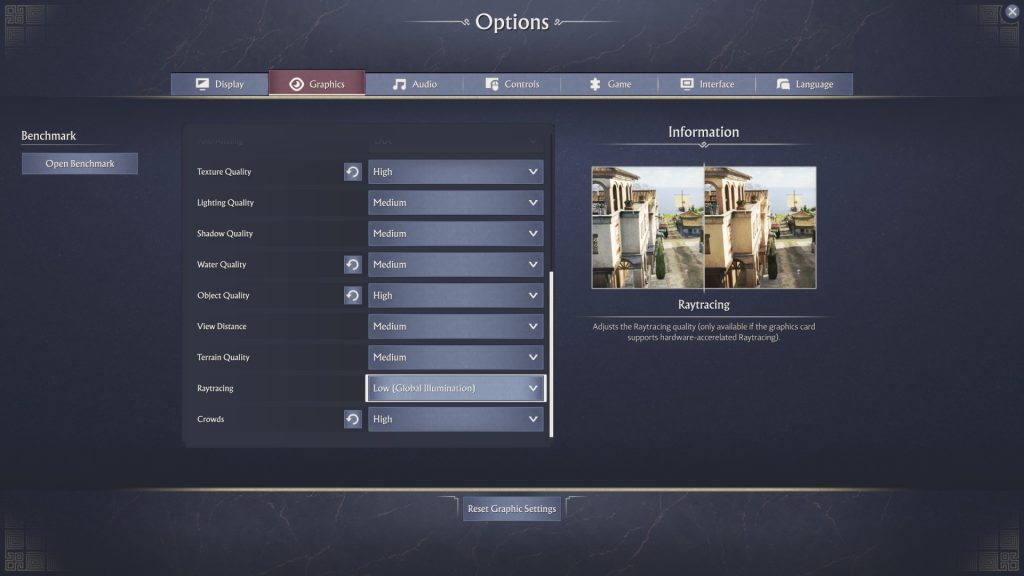
Task: Click the Water Quality reset arrow icon
Action: coord(353,265)
